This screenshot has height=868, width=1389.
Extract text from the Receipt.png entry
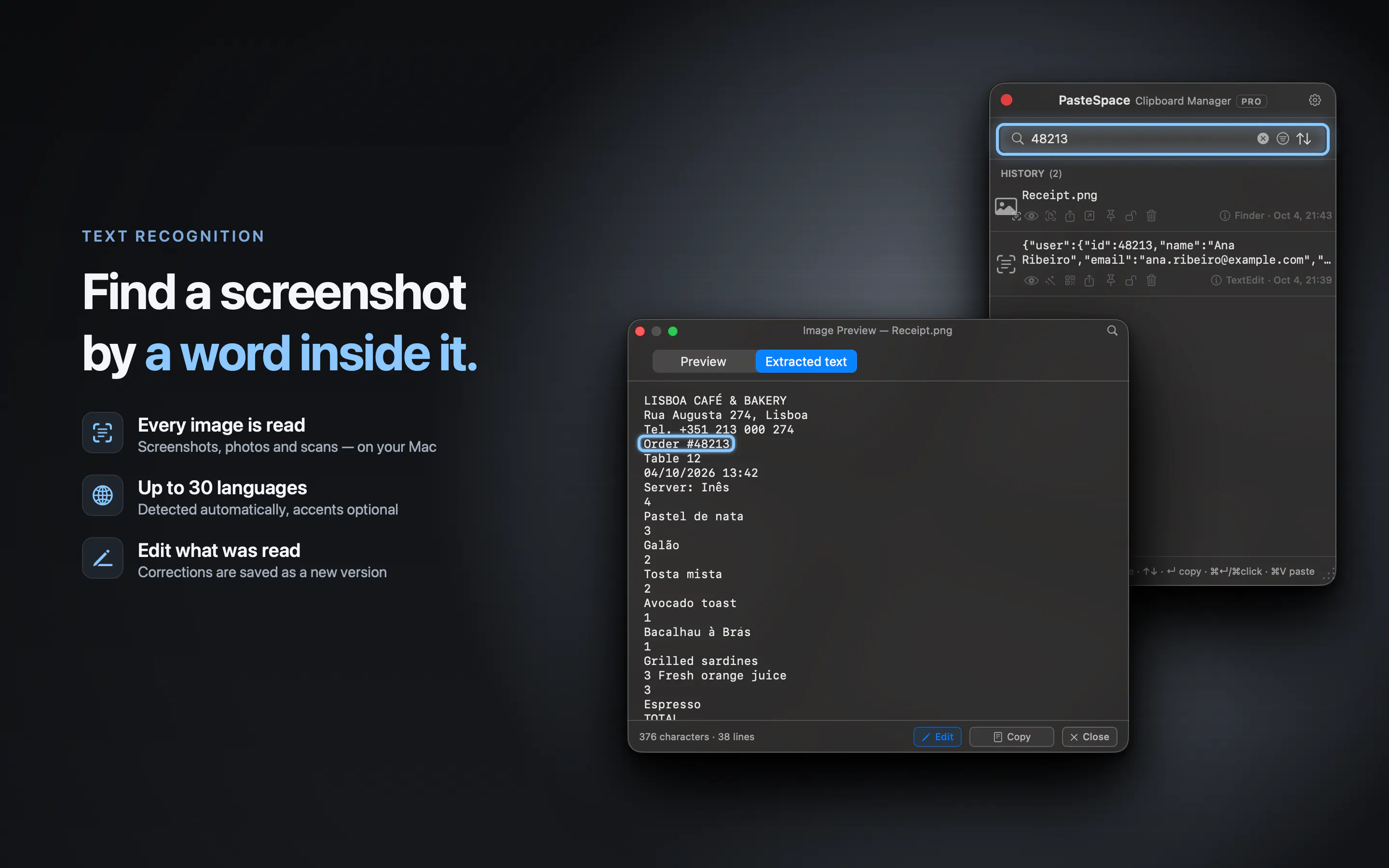point(1050,216)
